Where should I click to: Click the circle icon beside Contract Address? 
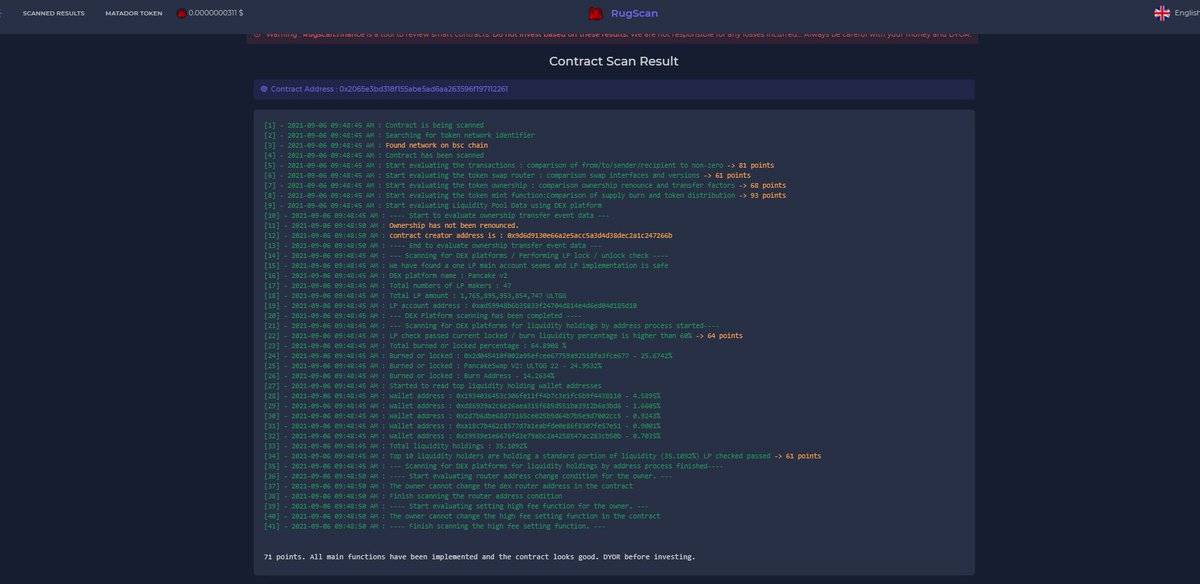click(264, 89)
